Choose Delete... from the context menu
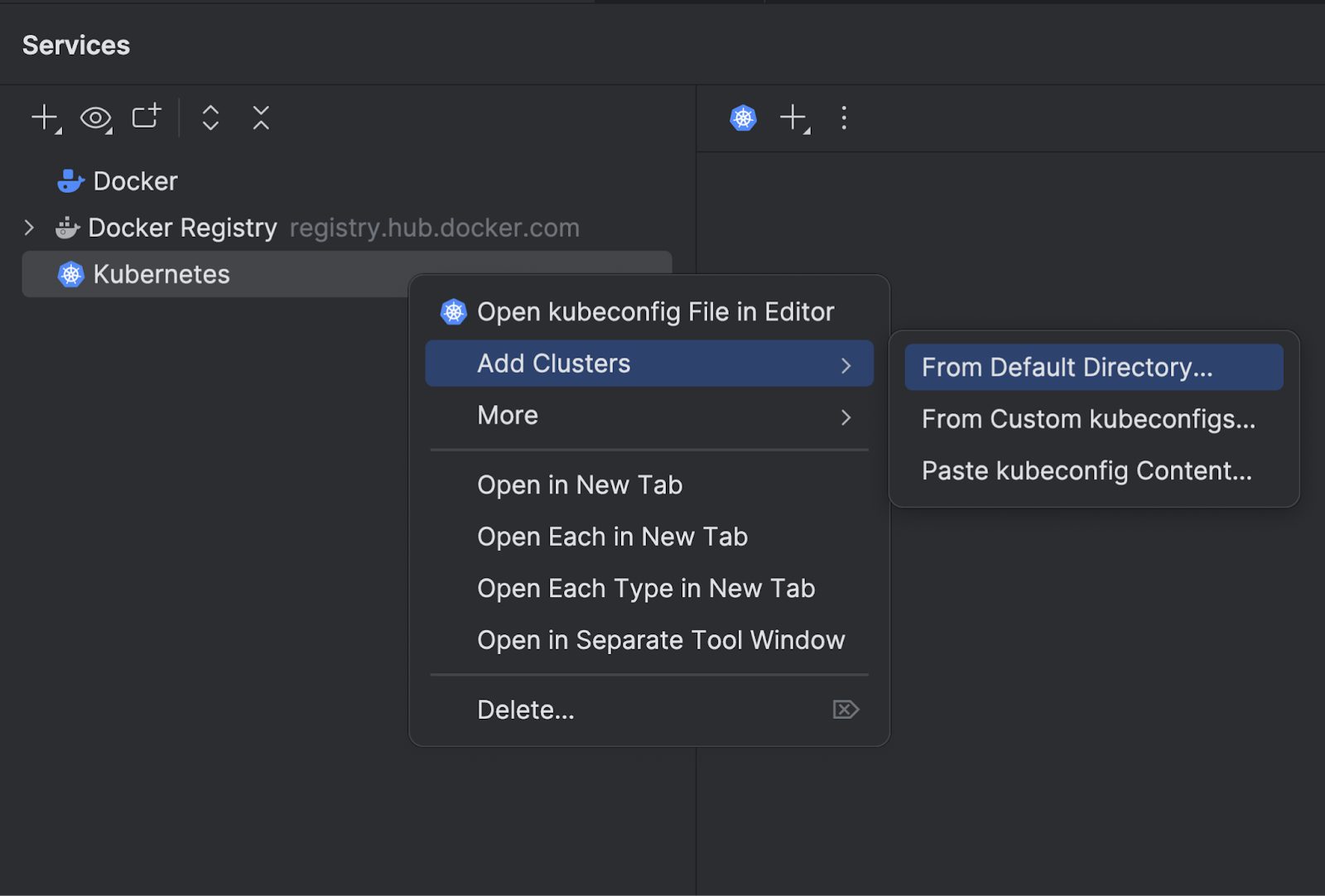 [649, 710]
